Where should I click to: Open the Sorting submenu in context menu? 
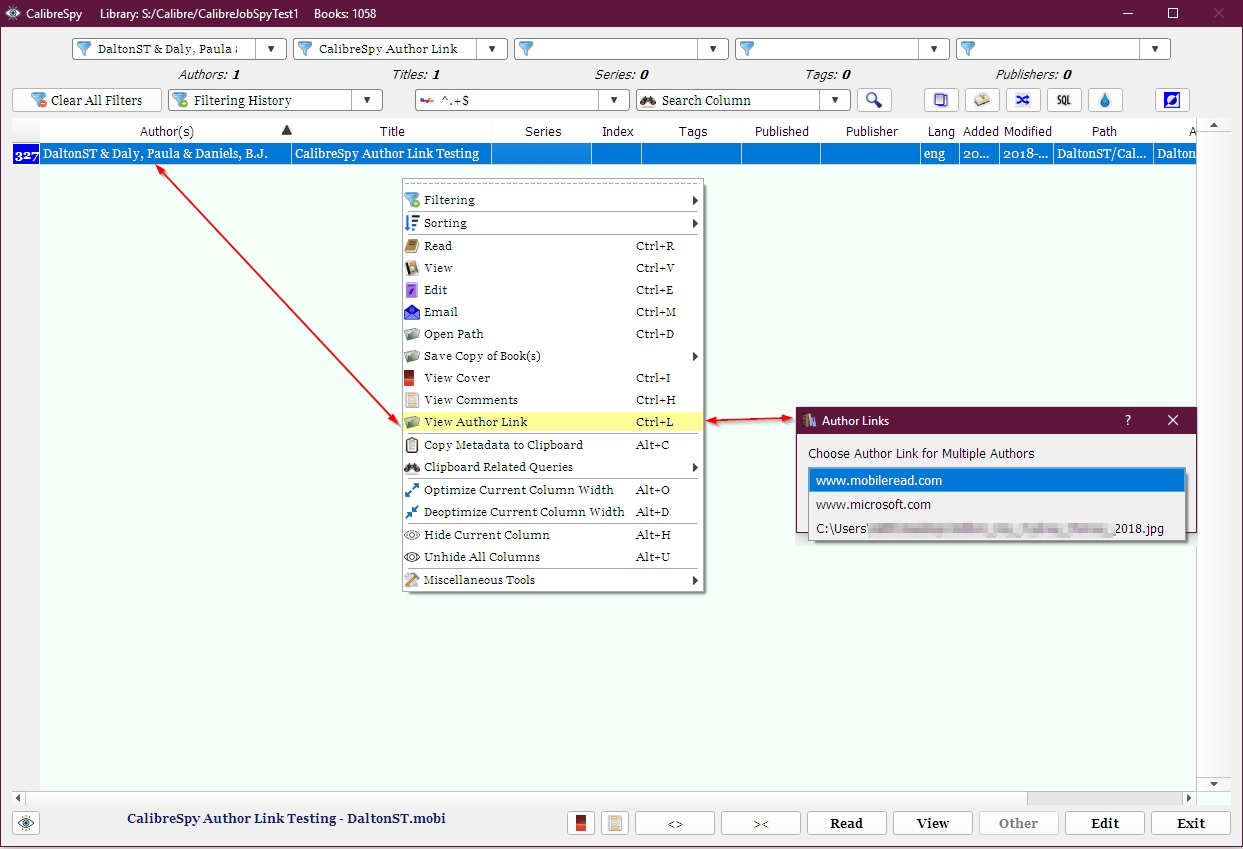(x=552, y=223)
